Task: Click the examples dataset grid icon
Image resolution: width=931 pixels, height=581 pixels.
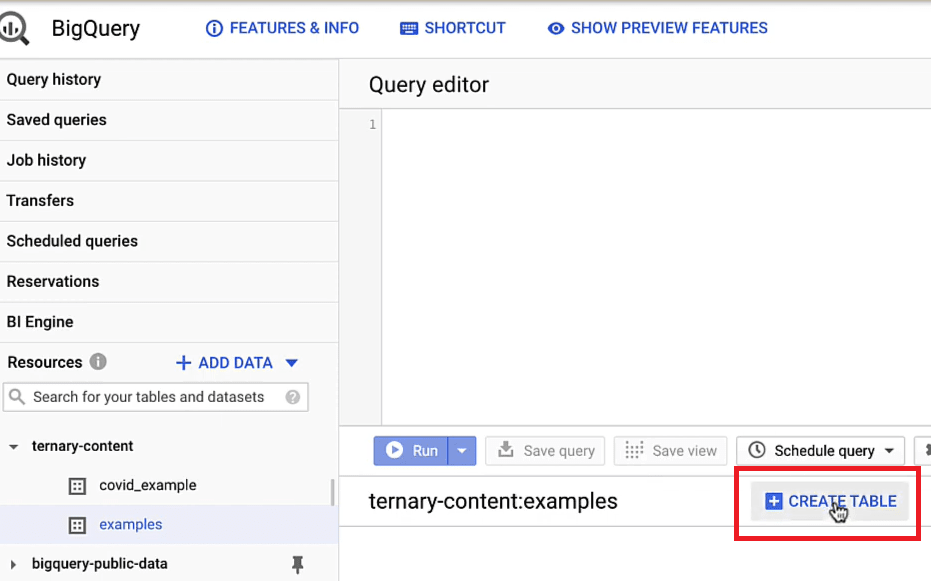Action: pos(77,525)
